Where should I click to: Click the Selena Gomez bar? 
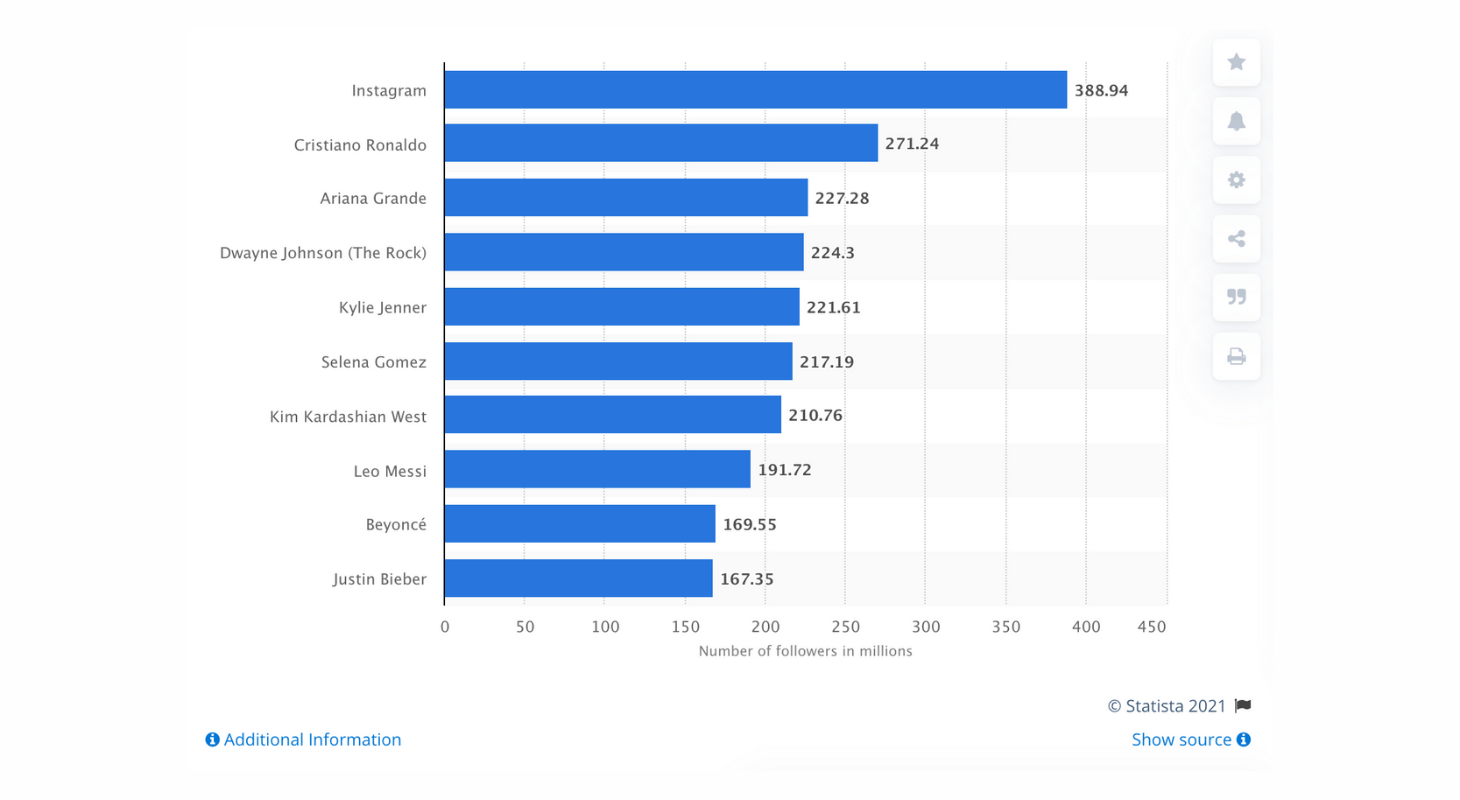point(619,361)
